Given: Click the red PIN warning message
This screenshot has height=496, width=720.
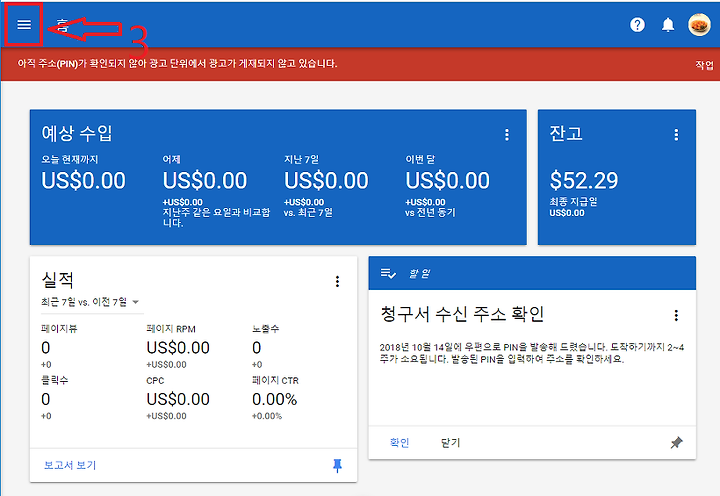Looking at the screenshot, I should coord(177,64).
